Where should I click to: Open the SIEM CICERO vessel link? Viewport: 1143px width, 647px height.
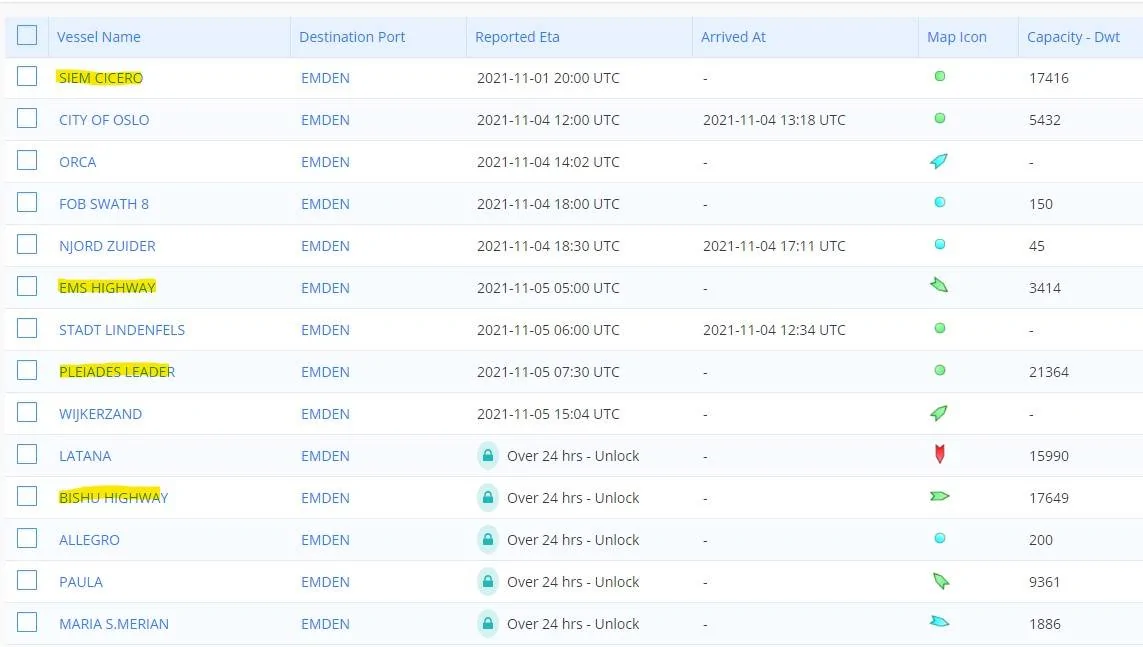pos(101,78)
